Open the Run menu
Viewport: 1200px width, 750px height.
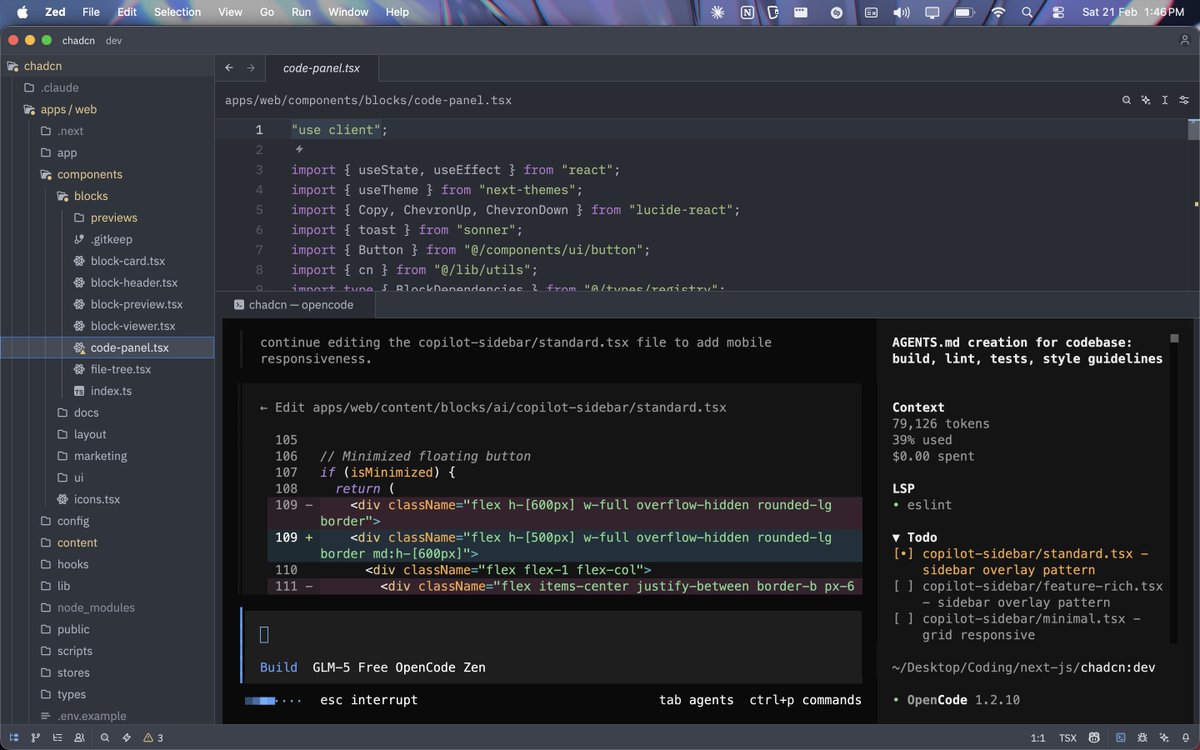[301, 12]
